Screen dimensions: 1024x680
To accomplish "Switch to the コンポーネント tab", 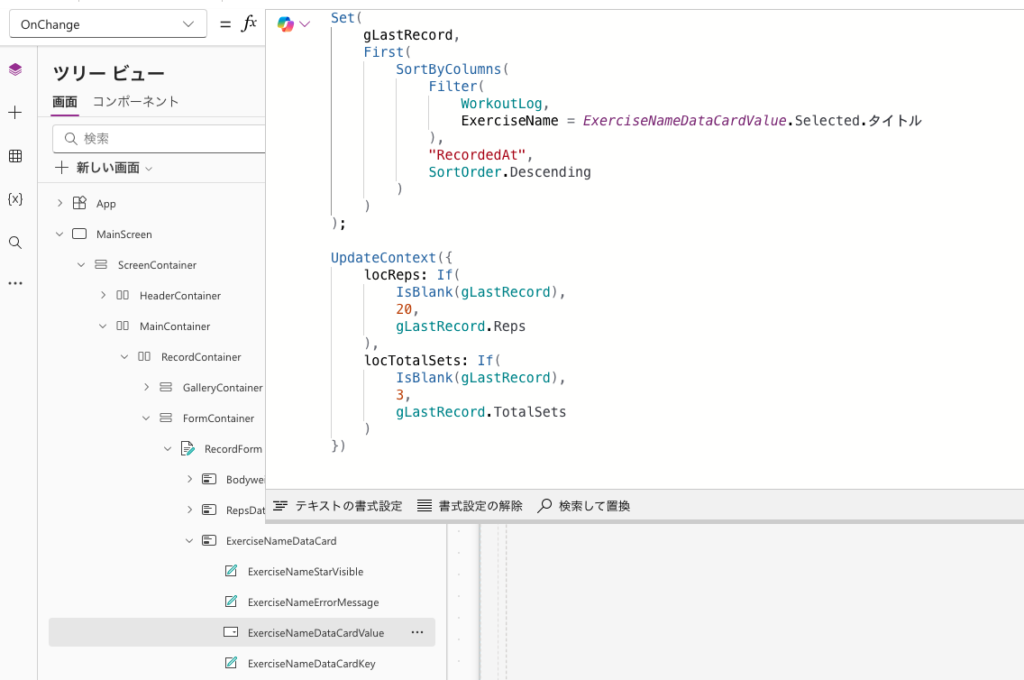I will coord(135,102).
